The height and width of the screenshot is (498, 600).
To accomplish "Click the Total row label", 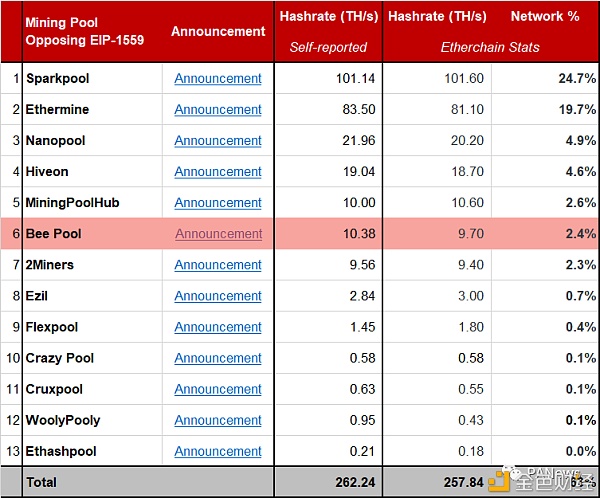I will (41, 482).
